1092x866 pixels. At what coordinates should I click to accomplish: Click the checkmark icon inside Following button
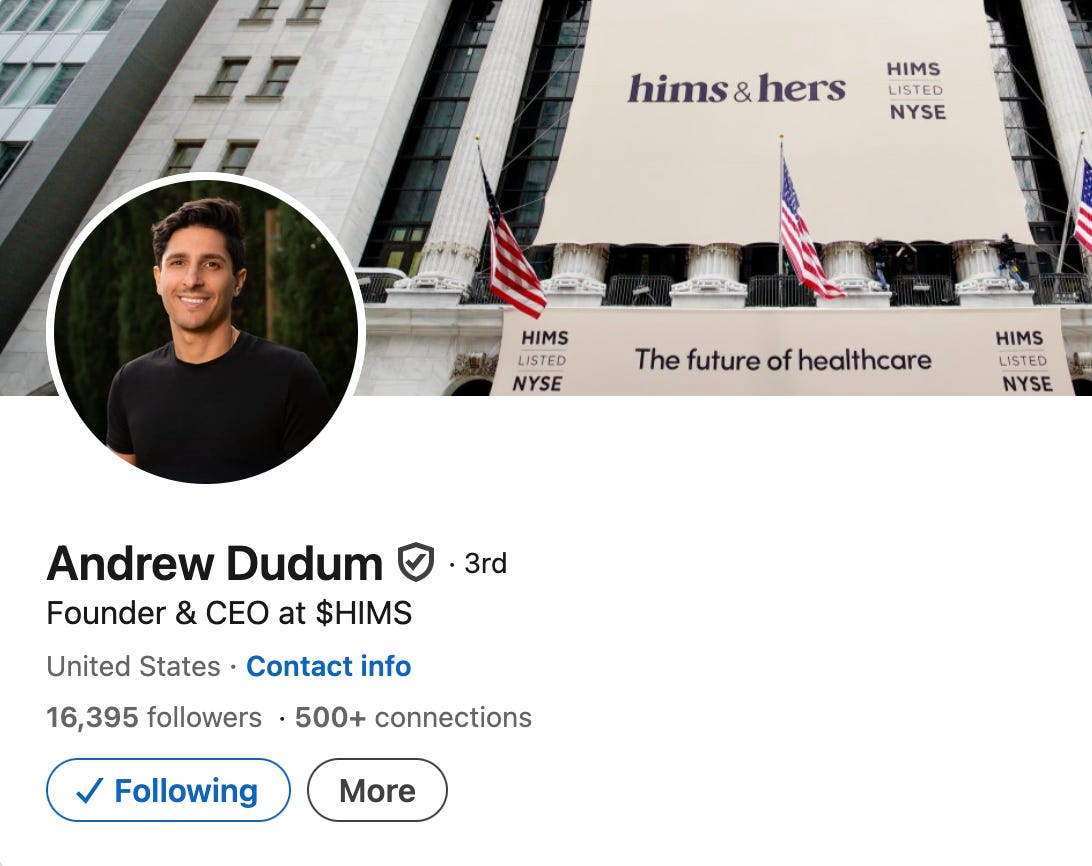point(89,791)
